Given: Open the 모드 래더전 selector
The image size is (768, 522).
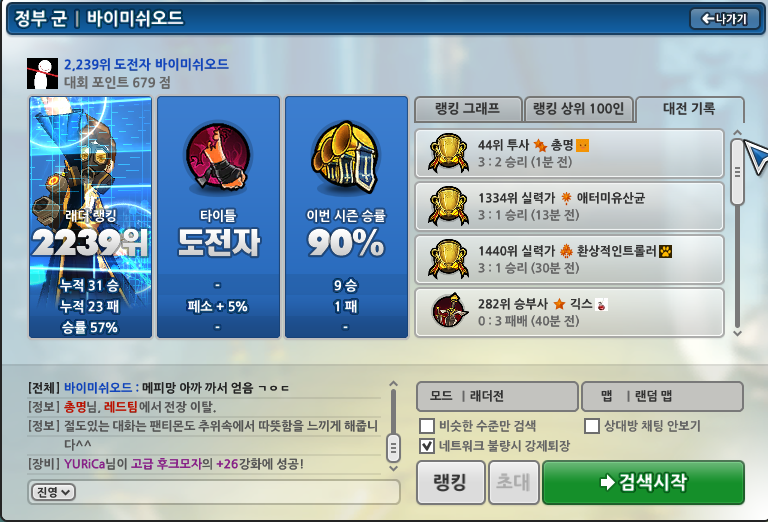Looking at the screenshot, I should [497, 396].
